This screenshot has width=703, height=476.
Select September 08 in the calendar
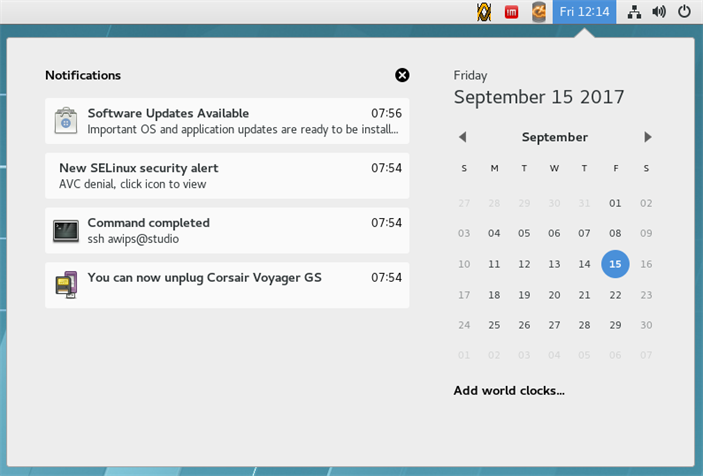pos(615,233)
